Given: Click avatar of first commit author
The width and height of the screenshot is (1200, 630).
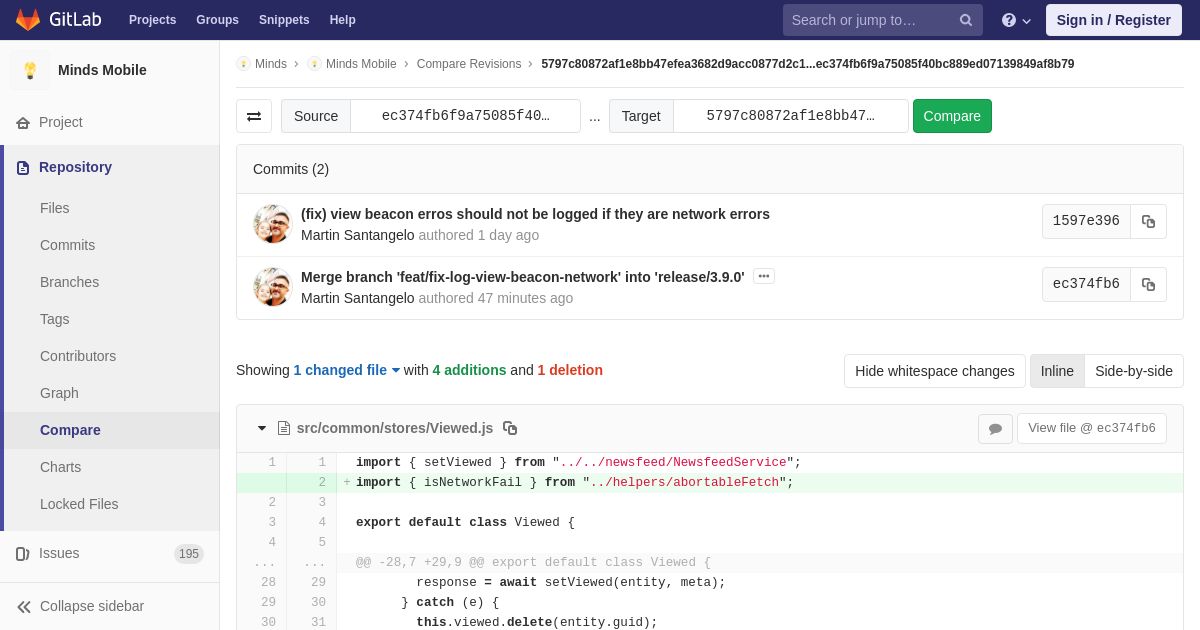Looking at the screenshot, I should [x=272, y=224].
